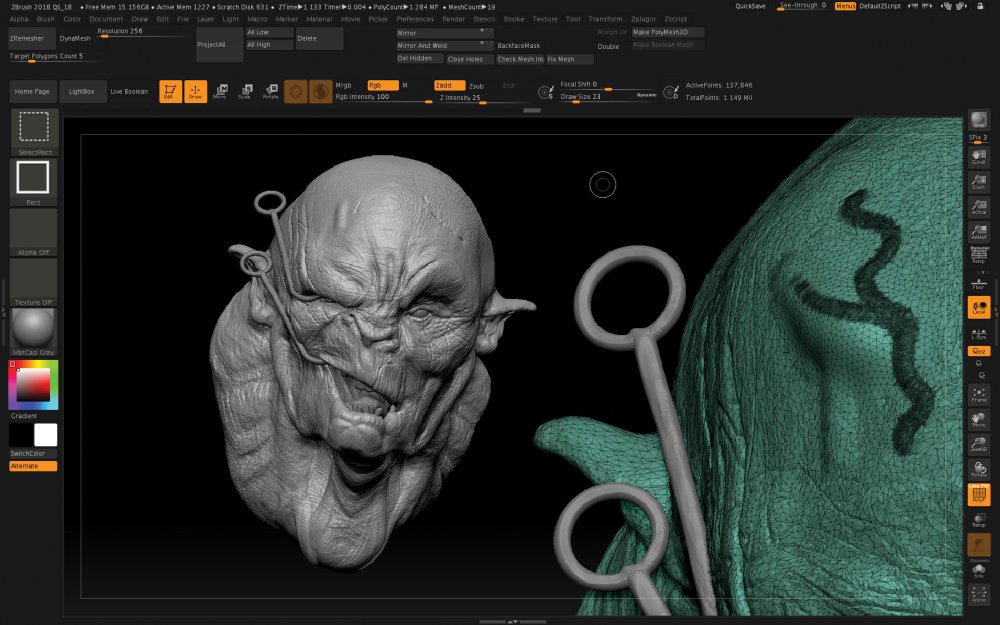This screenshot has width=1000, height=625.
Task: Click the BPR render button above SPix
Action: coord(978,119)
